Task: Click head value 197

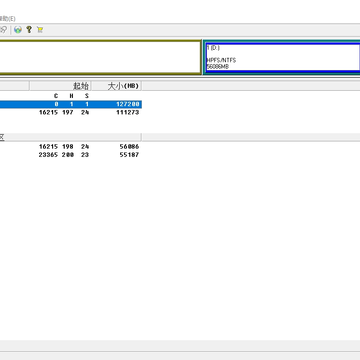Action: tap(68, 113)
